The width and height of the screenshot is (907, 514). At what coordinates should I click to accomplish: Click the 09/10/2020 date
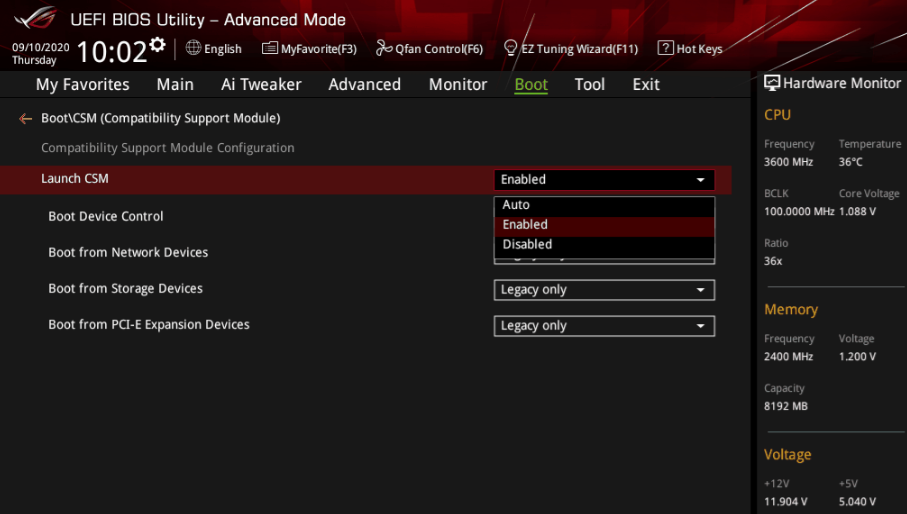click(x=40, y=47)
